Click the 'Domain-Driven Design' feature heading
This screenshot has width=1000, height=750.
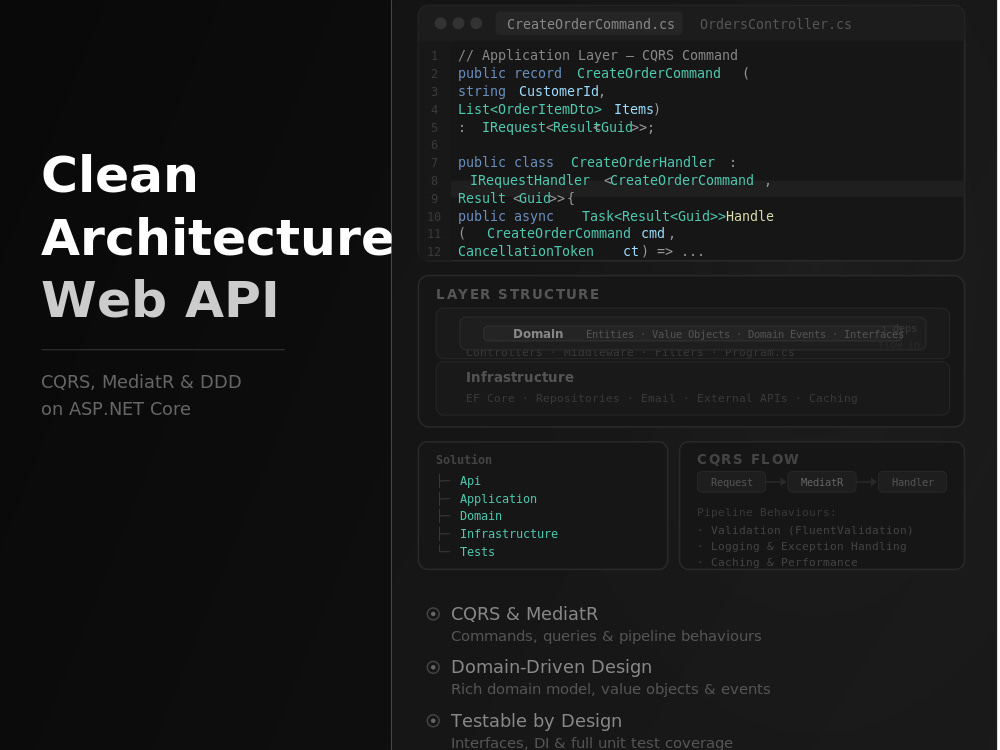pos(551,667)
